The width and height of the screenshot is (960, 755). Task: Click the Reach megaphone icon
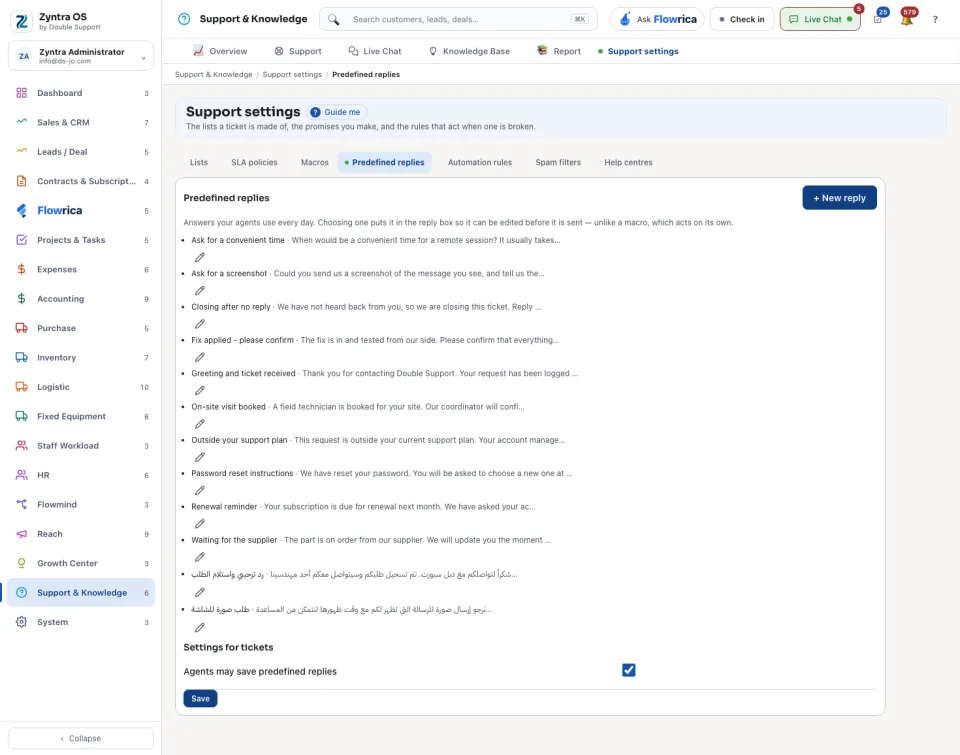21,534
